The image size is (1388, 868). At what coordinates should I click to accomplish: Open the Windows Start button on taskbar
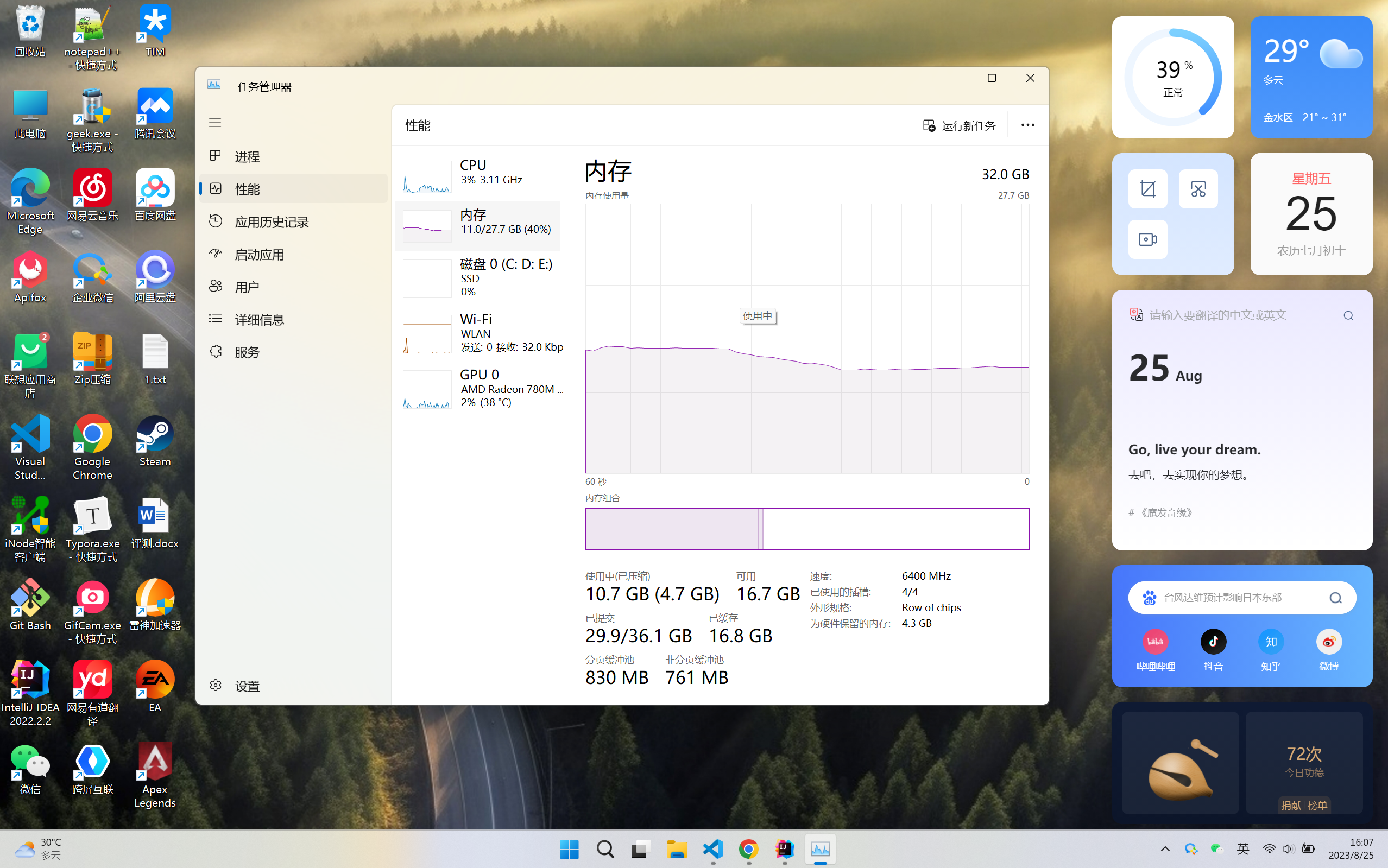coord(569,849)
